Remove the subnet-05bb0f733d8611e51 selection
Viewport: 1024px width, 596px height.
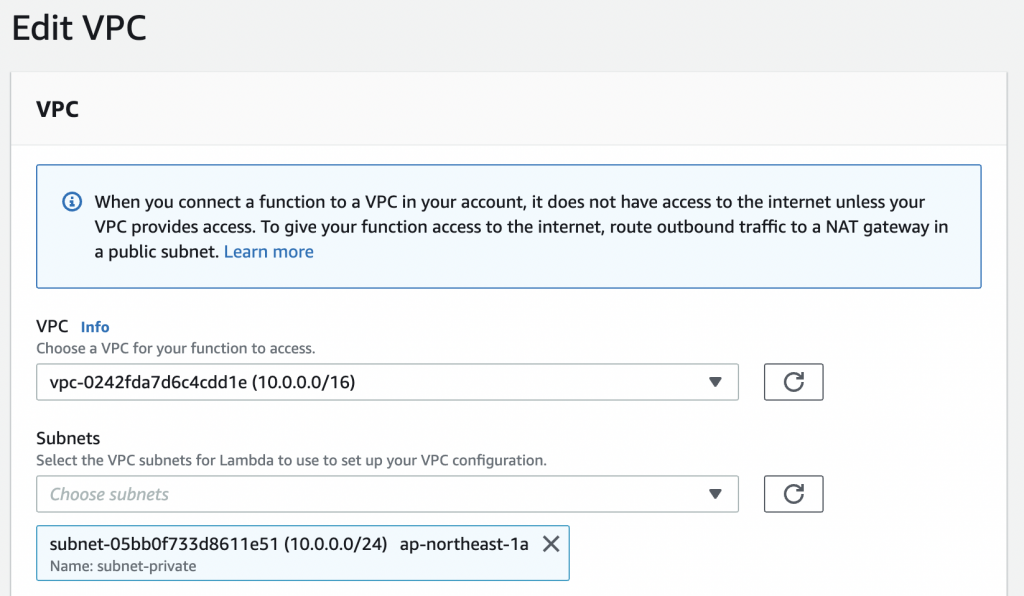[x=551, y=544]
